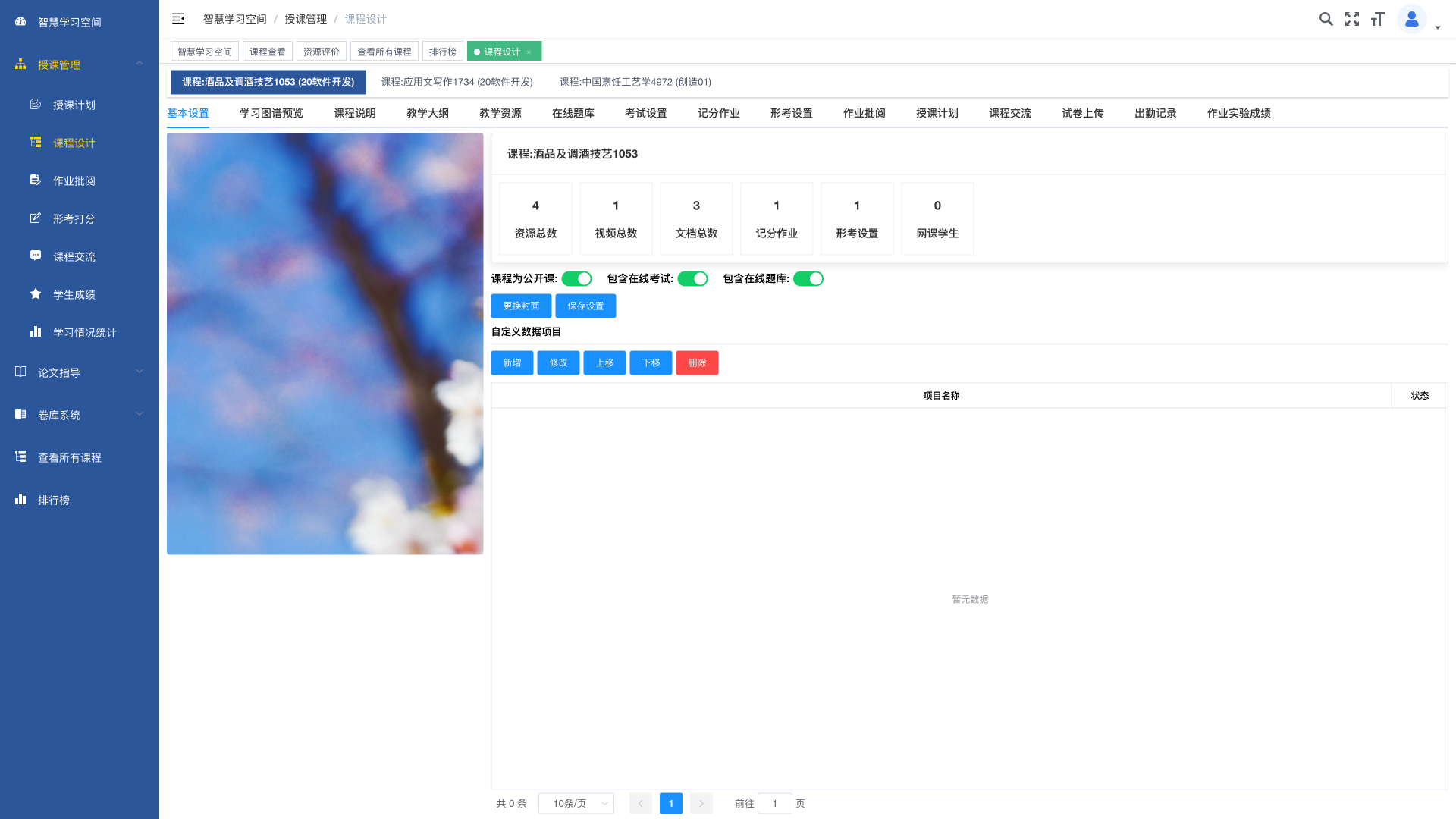Open the font size adjustment icon
Viewport: 1456px width, 819px height.
(x=1378, y=19)
